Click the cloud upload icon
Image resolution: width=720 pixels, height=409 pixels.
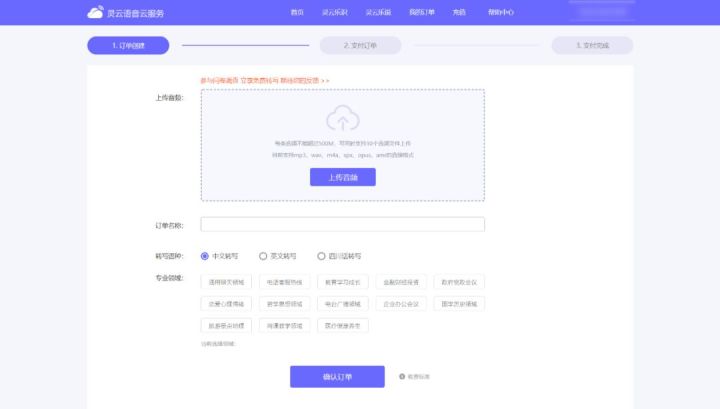tap(342, 121)
